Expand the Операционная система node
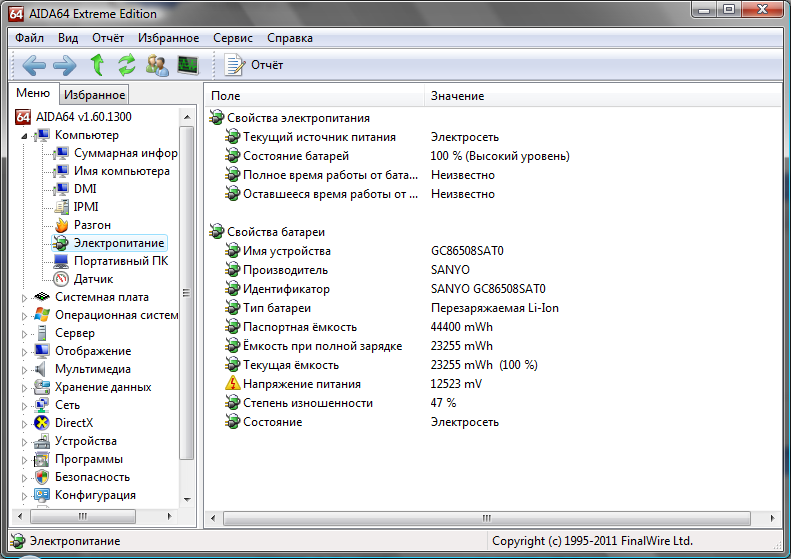Image resolution: width=791 pixels, height=559 pixels. [x=24, y=316]
